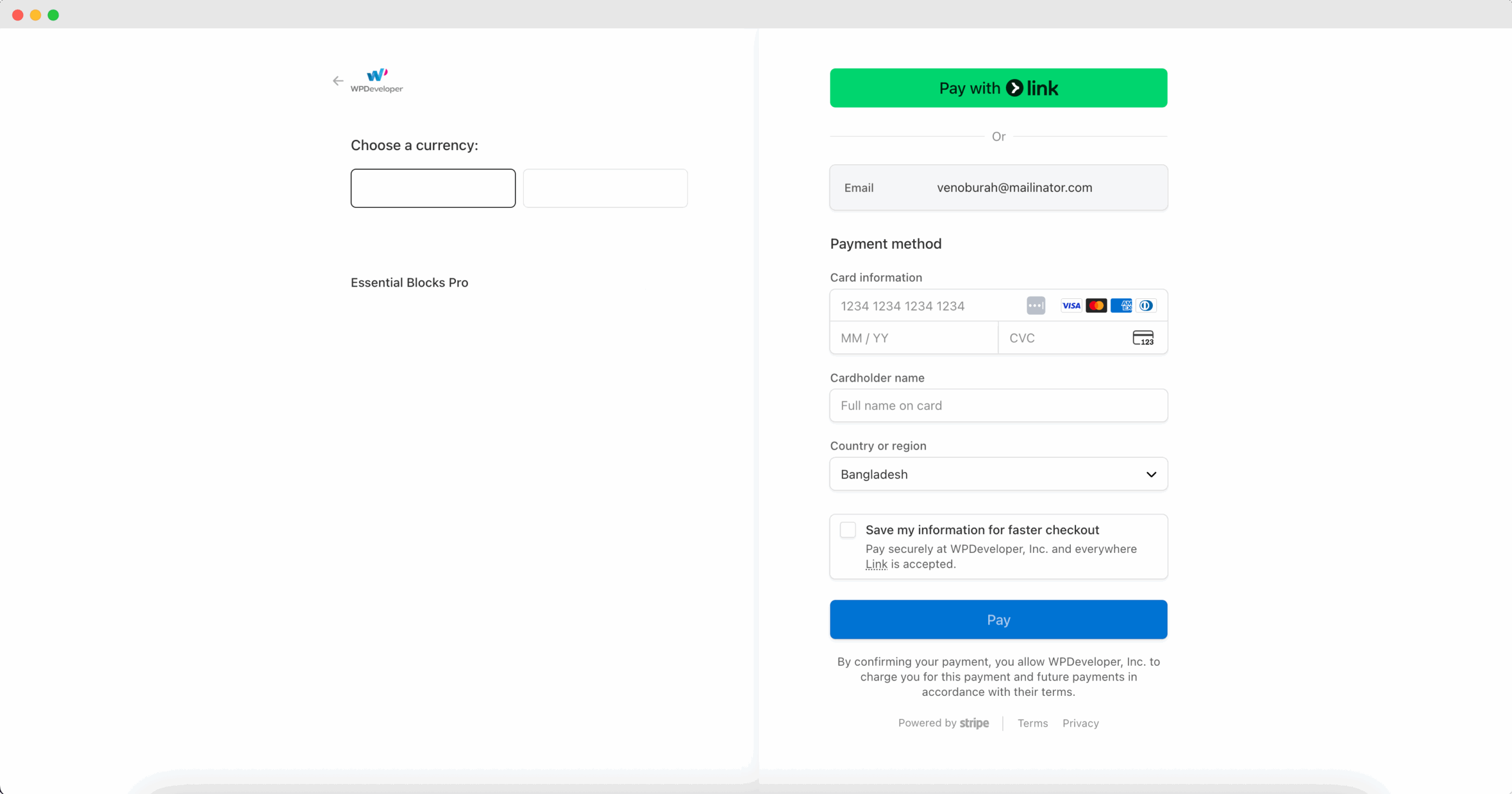
Task: Minimize the window using yellow traffic light
Action: (35, 15)
